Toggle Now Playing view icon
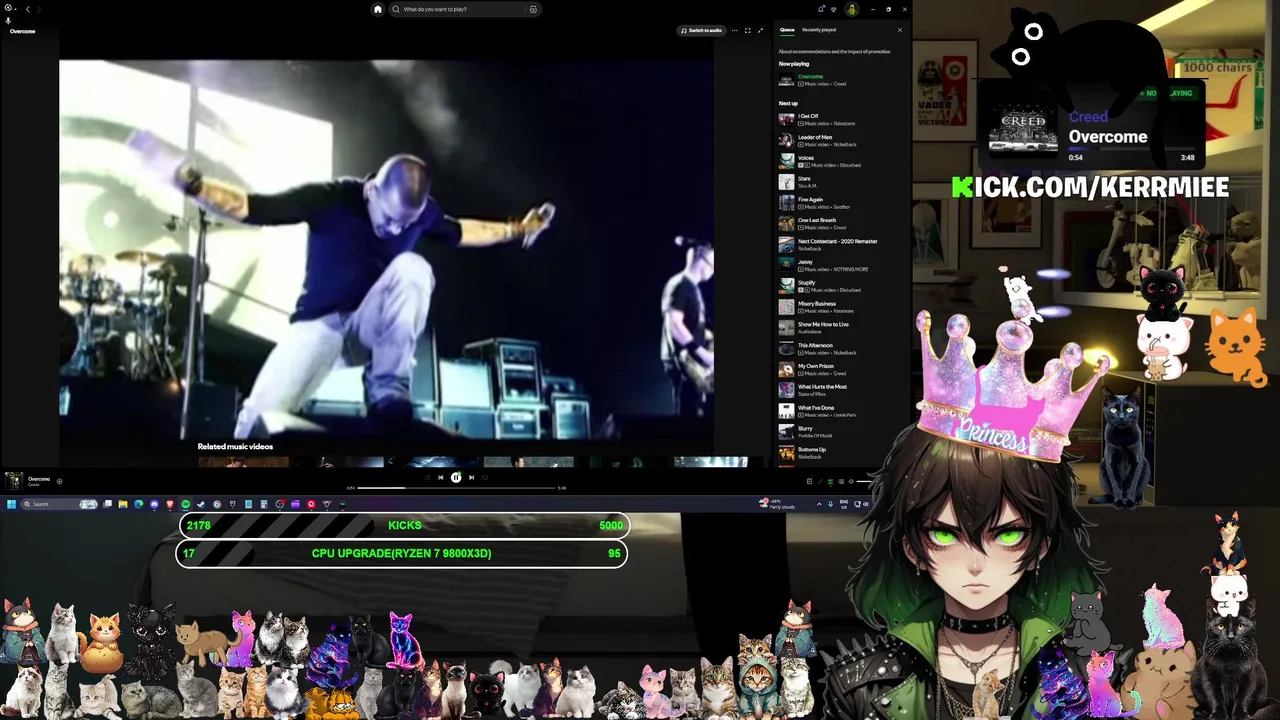1280x720 pixels. pos(809,482)
